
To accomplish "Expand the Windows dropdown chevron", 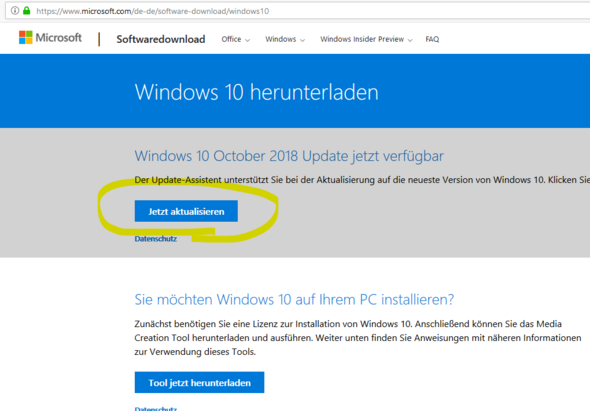I will tap(303, 40).
